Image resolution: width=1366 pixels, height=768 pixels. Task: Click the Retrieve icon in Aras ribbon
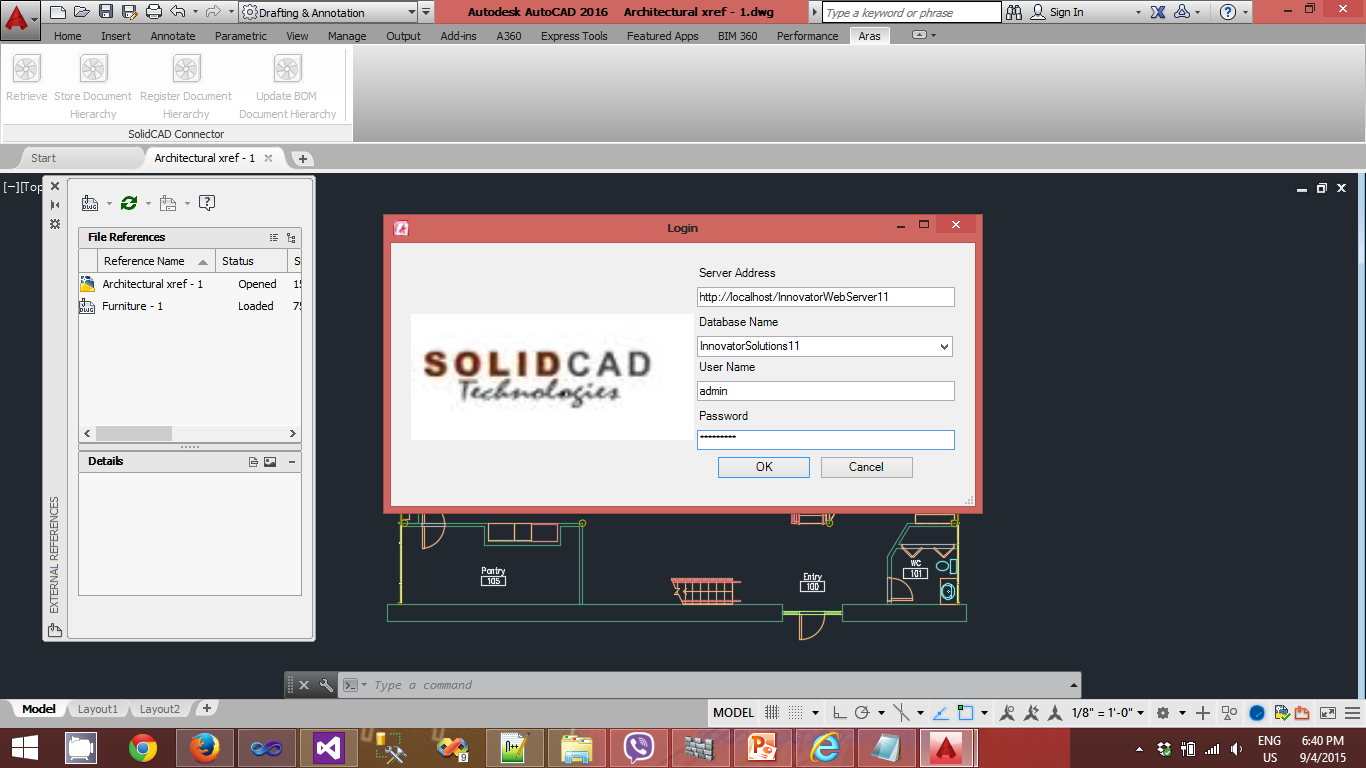point(26,70)
